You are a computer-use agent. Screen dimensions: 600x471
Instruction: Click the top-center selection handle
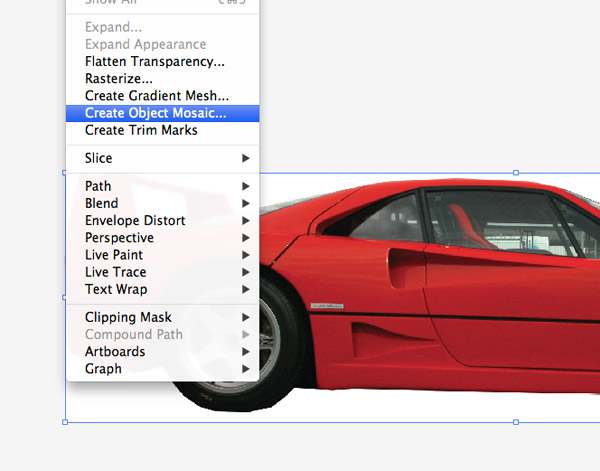coord(516,173)
